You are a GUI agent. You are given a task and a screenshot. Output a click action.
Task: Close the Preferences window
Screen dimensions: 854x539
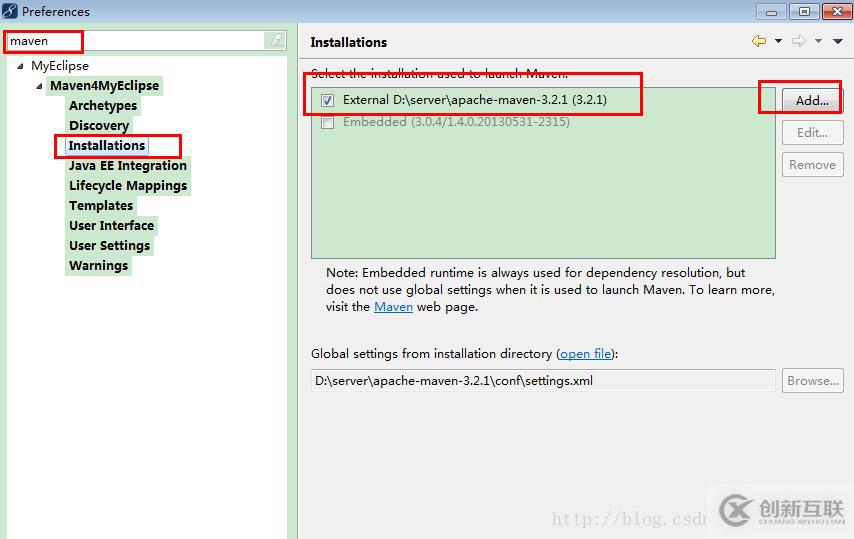[837, 11]
